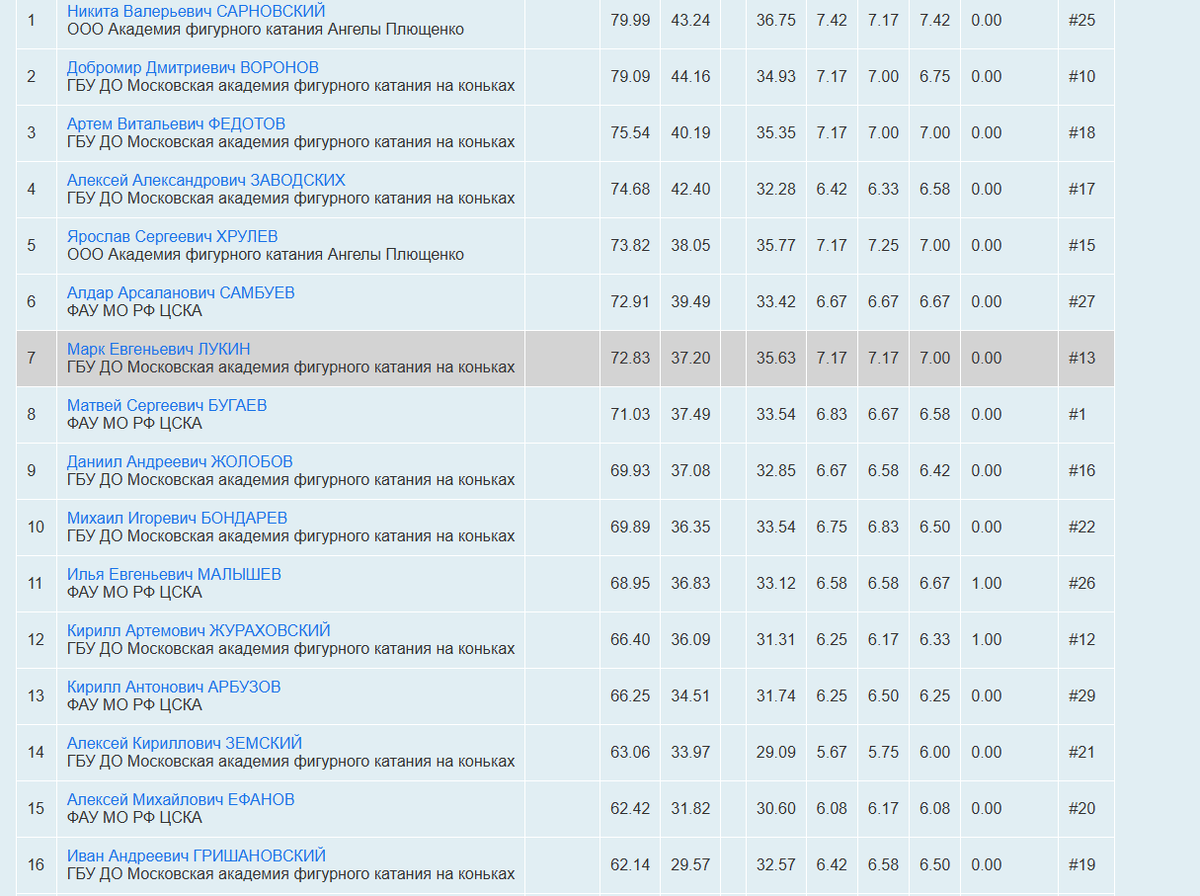This screenshot has height=896, width=1200.
Task: Select component score 36.75
Action: [x=776, y=20]
